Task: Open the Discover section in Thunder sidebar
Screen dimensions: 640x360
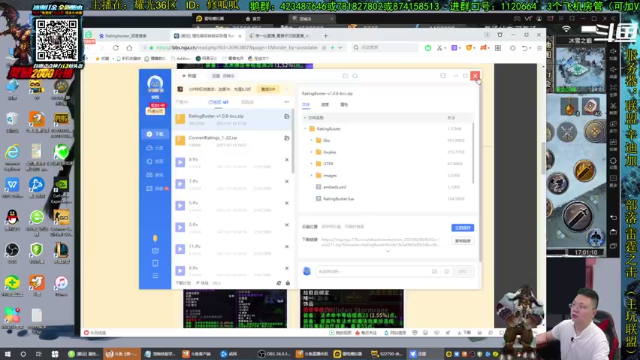Action: (x=155, y=161)
